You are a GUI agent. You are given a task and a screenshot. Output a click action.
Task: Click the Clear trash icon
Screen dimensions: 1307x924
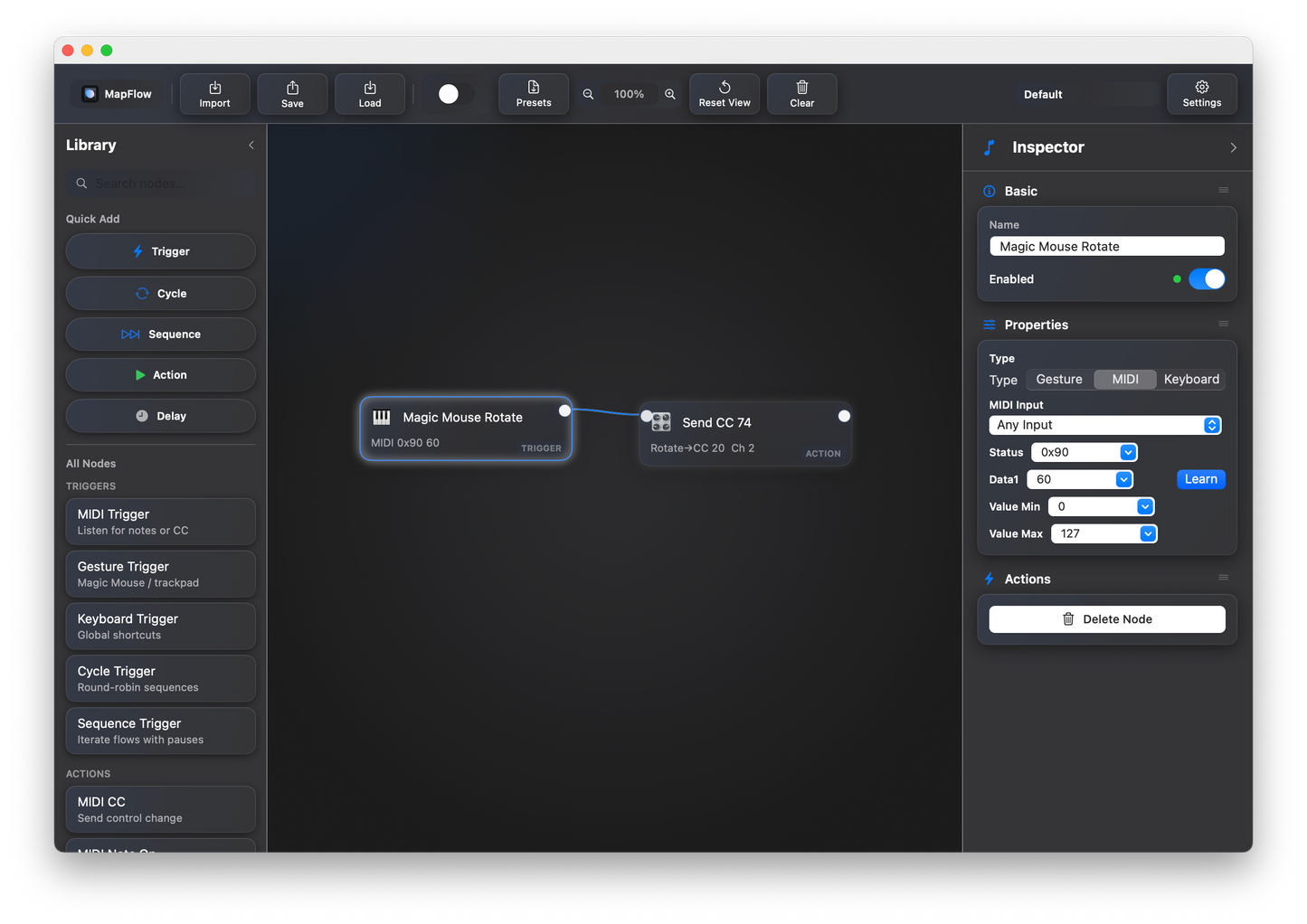[x=801, y=87]
